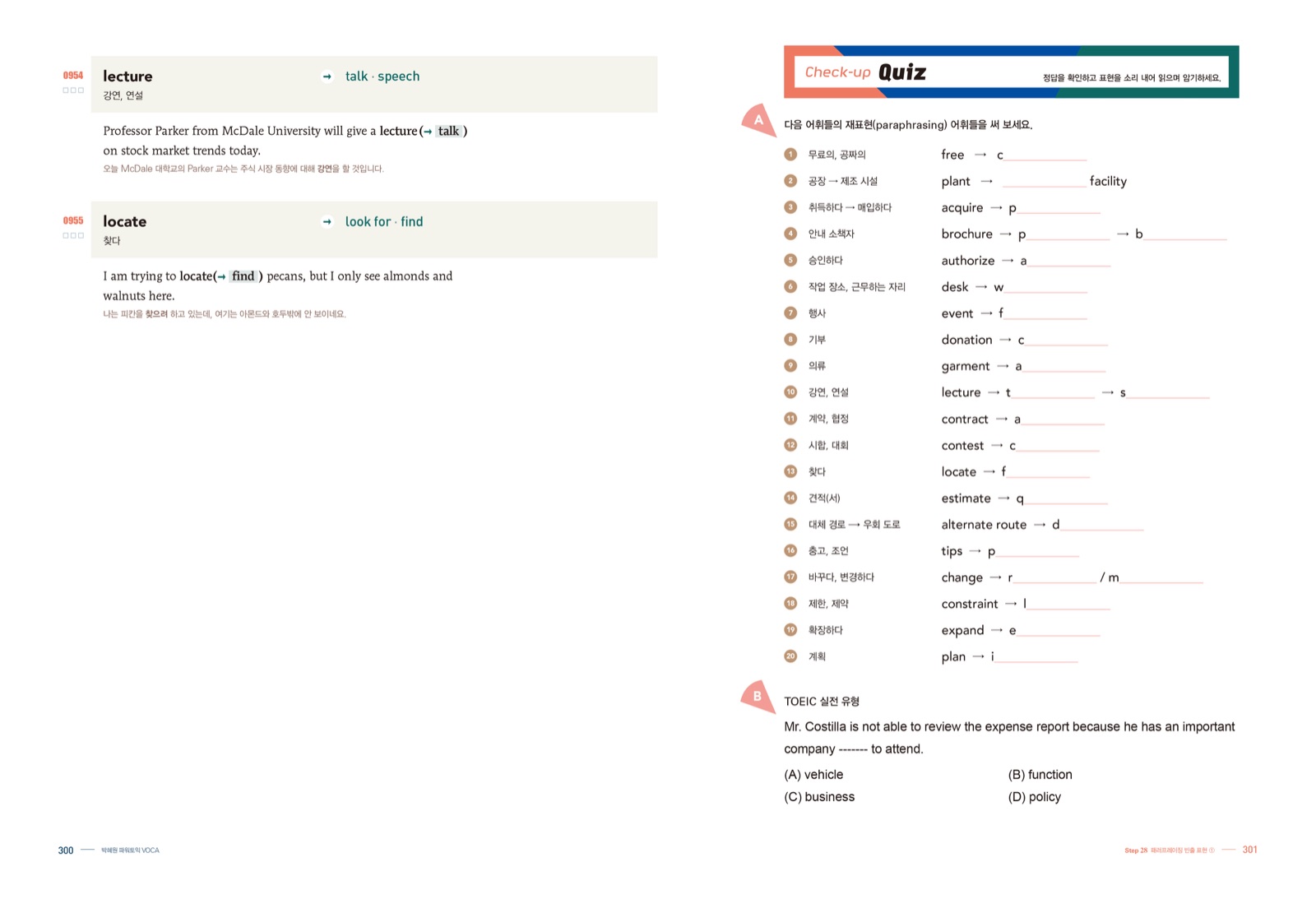Click the synonym speech in green
This screenshot has height=899, width=1316.
[x=398, y=76]
